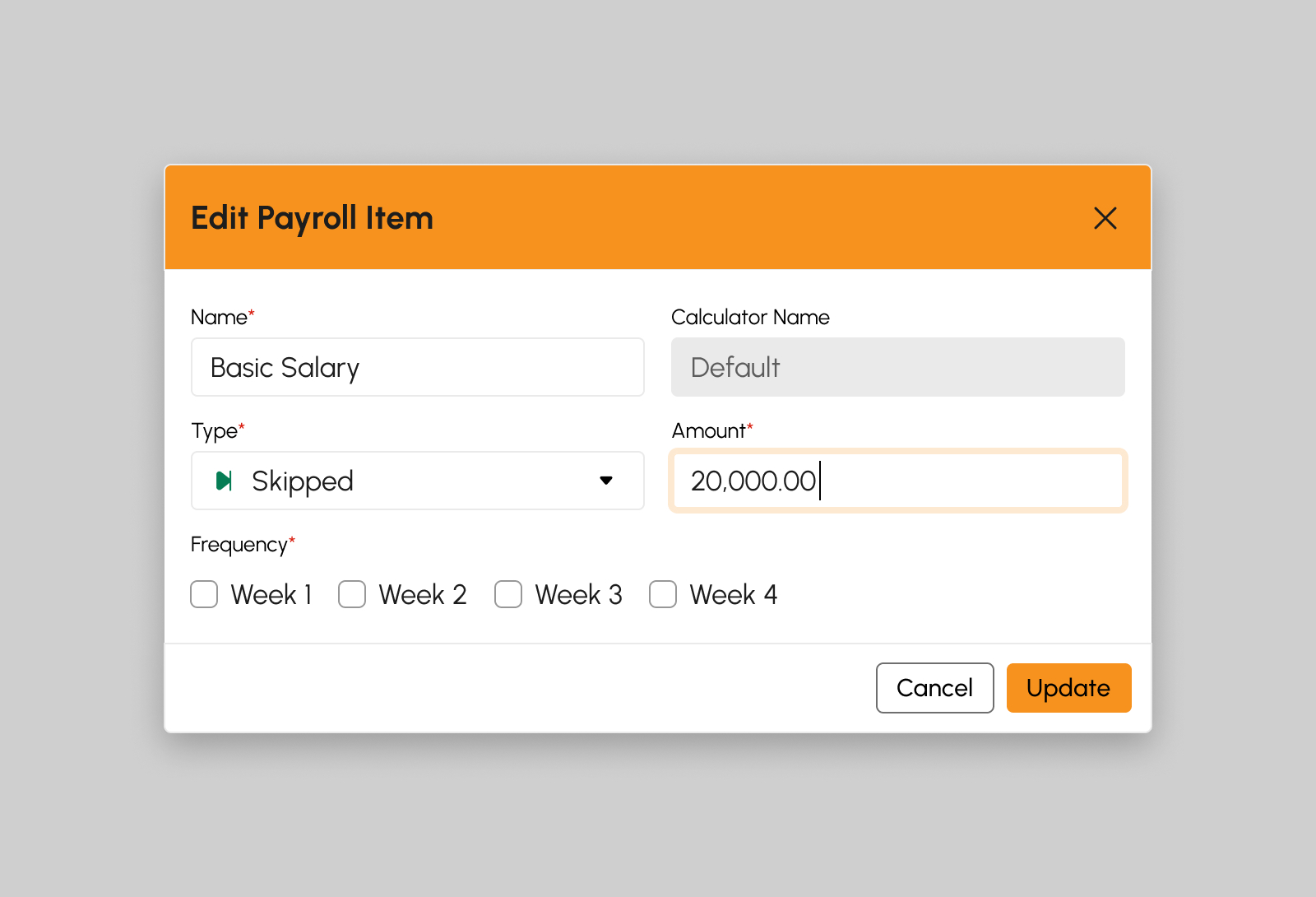This screenshot has height=897, width=1316.
Task: Click the Calculator Name label
Action: pos(750,317)
